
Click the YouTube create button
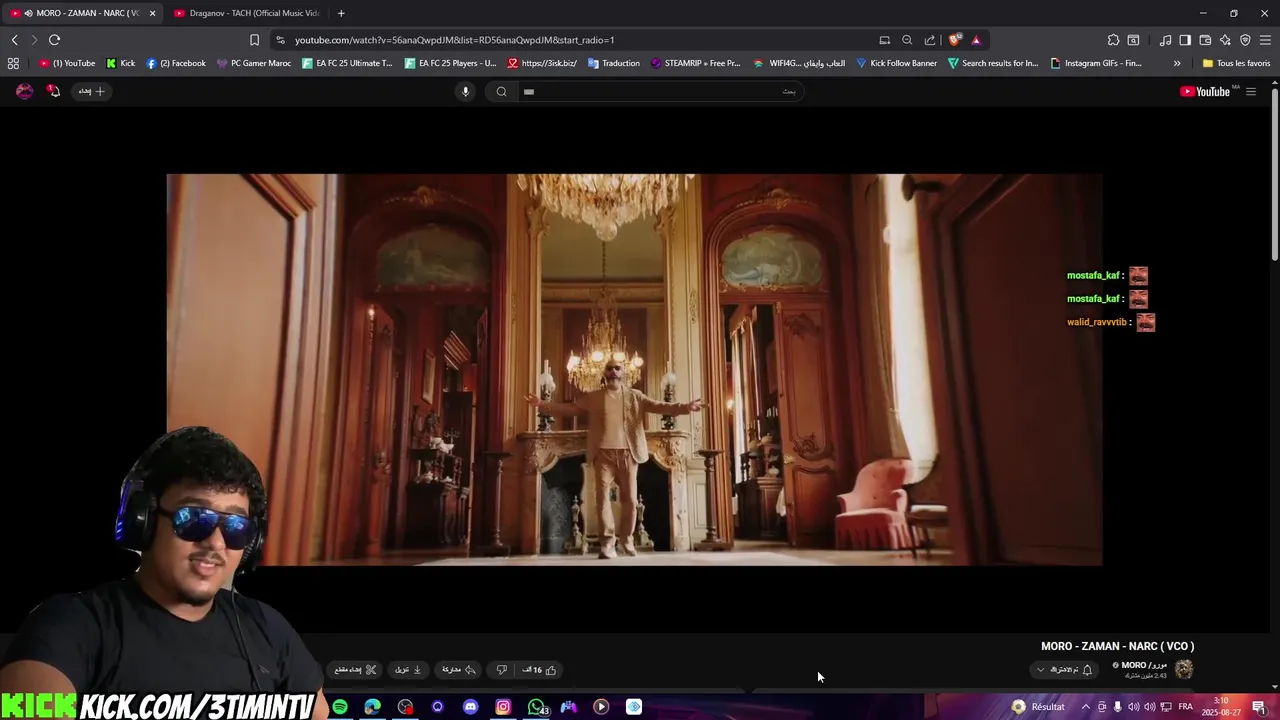(x=91, y=91)
